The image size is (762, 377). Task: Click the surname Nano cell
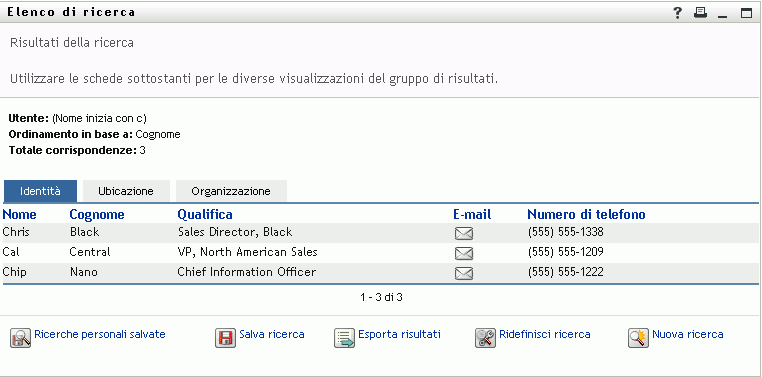tap(84, 272)
